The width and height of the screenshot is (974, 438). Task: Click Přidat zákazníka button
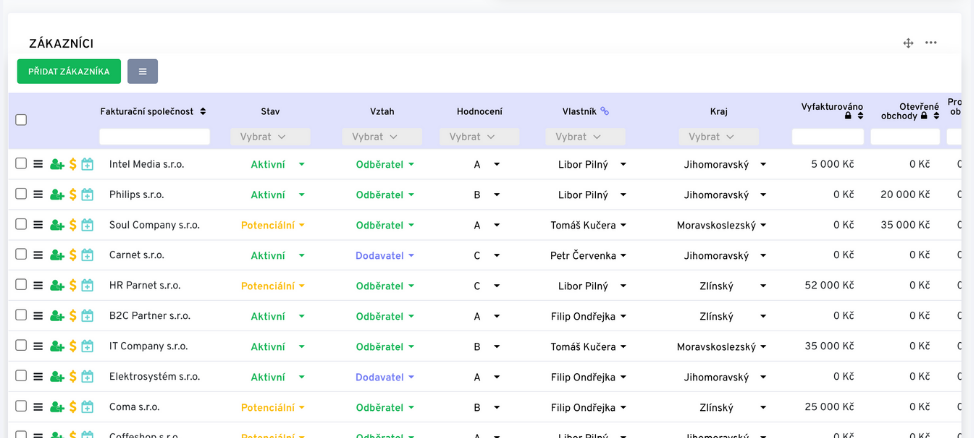(x=69, y=71)
